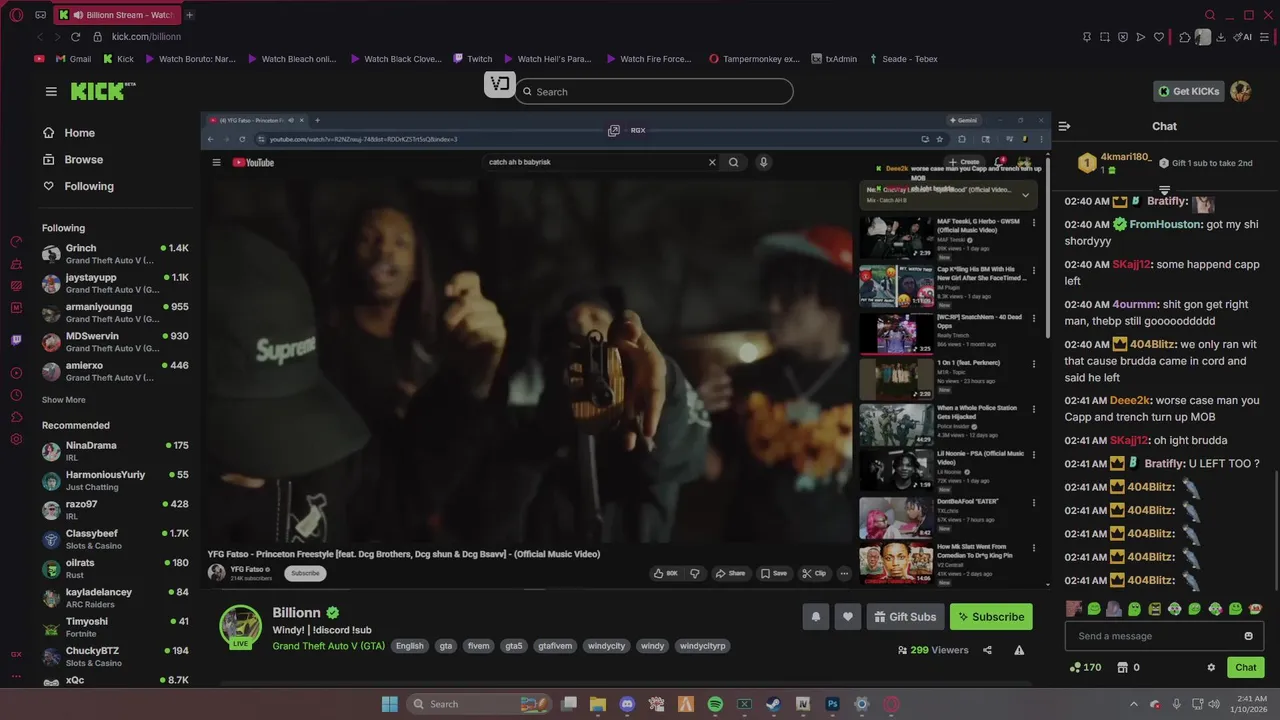Open Photoshop from the taskbar
The image size is (1280, 720).
[832, 704]
